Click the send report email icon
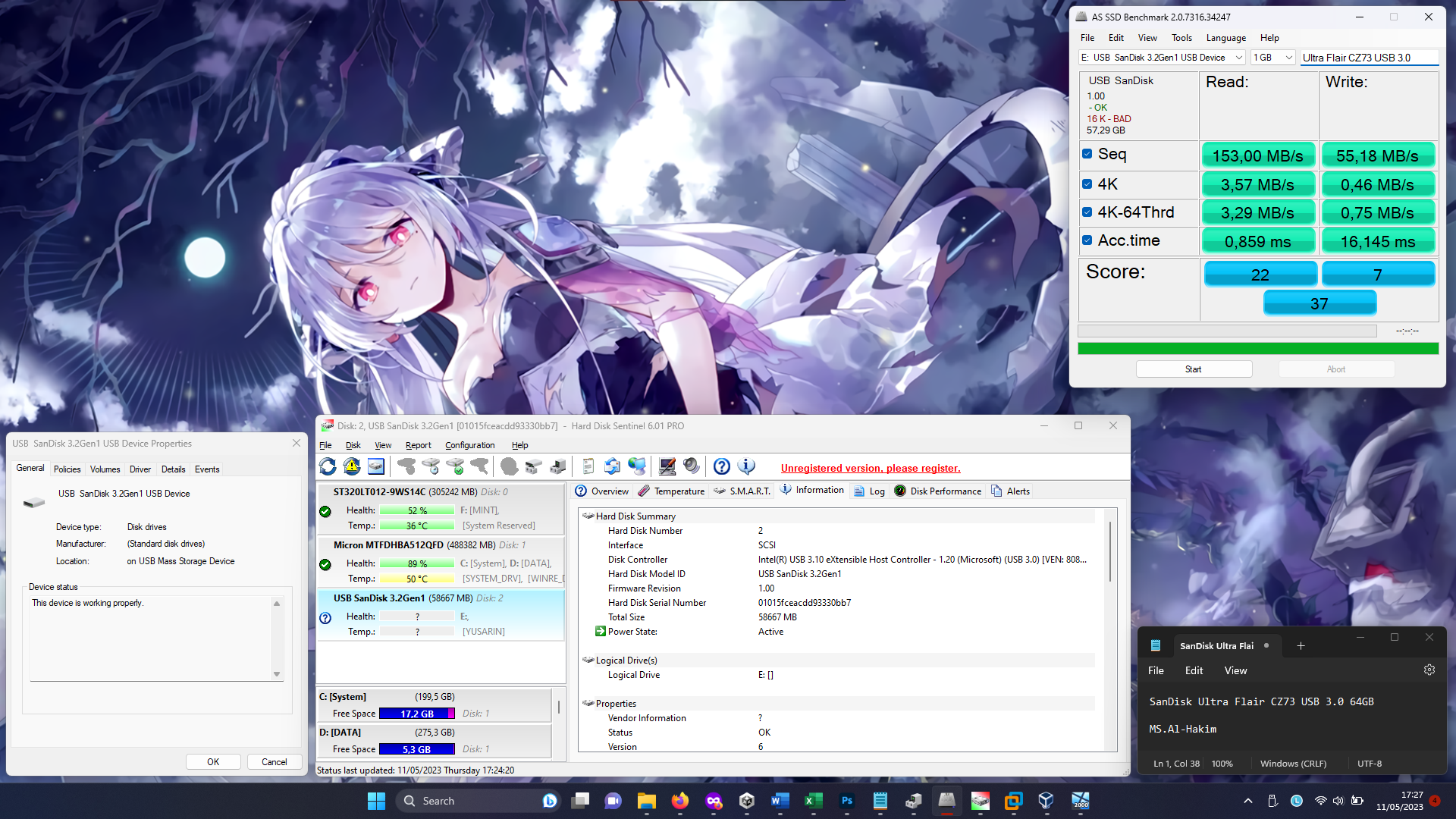1456x819 pixels. pos(612,467)
